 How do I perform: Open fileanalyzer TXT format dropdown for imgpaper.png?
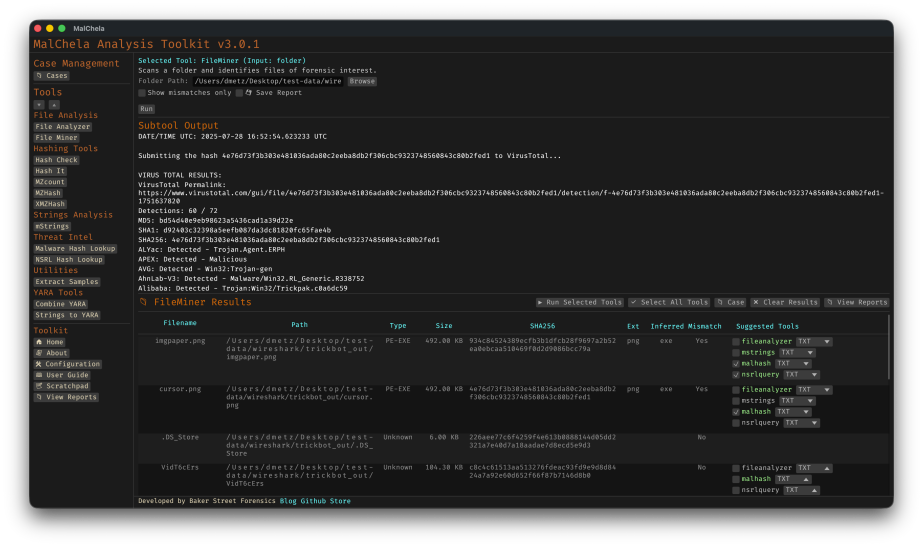coord(813,342)
